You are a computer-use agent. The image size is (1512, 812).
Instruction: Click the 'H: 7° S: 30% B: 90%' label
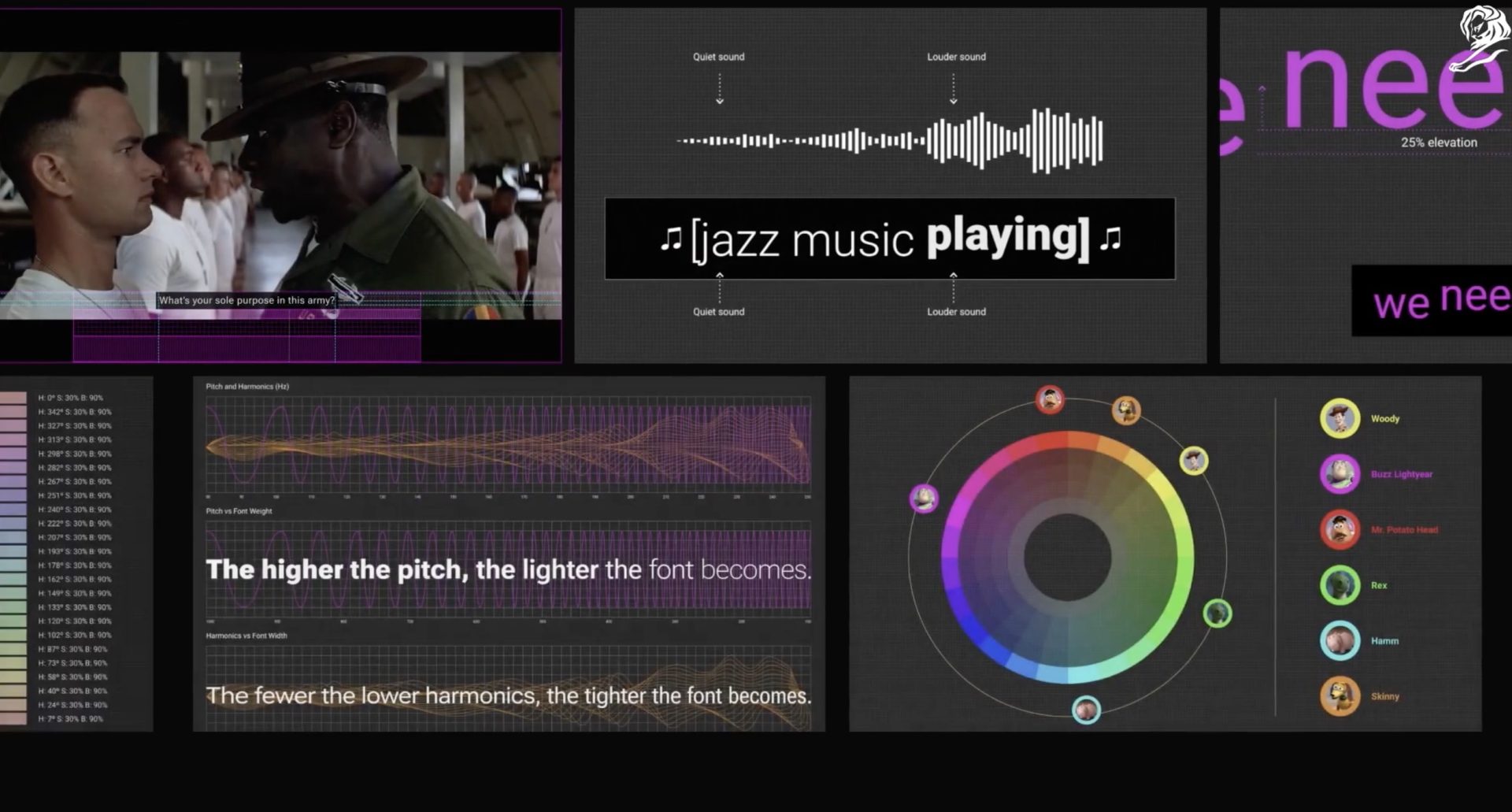[x=71, y=719]
